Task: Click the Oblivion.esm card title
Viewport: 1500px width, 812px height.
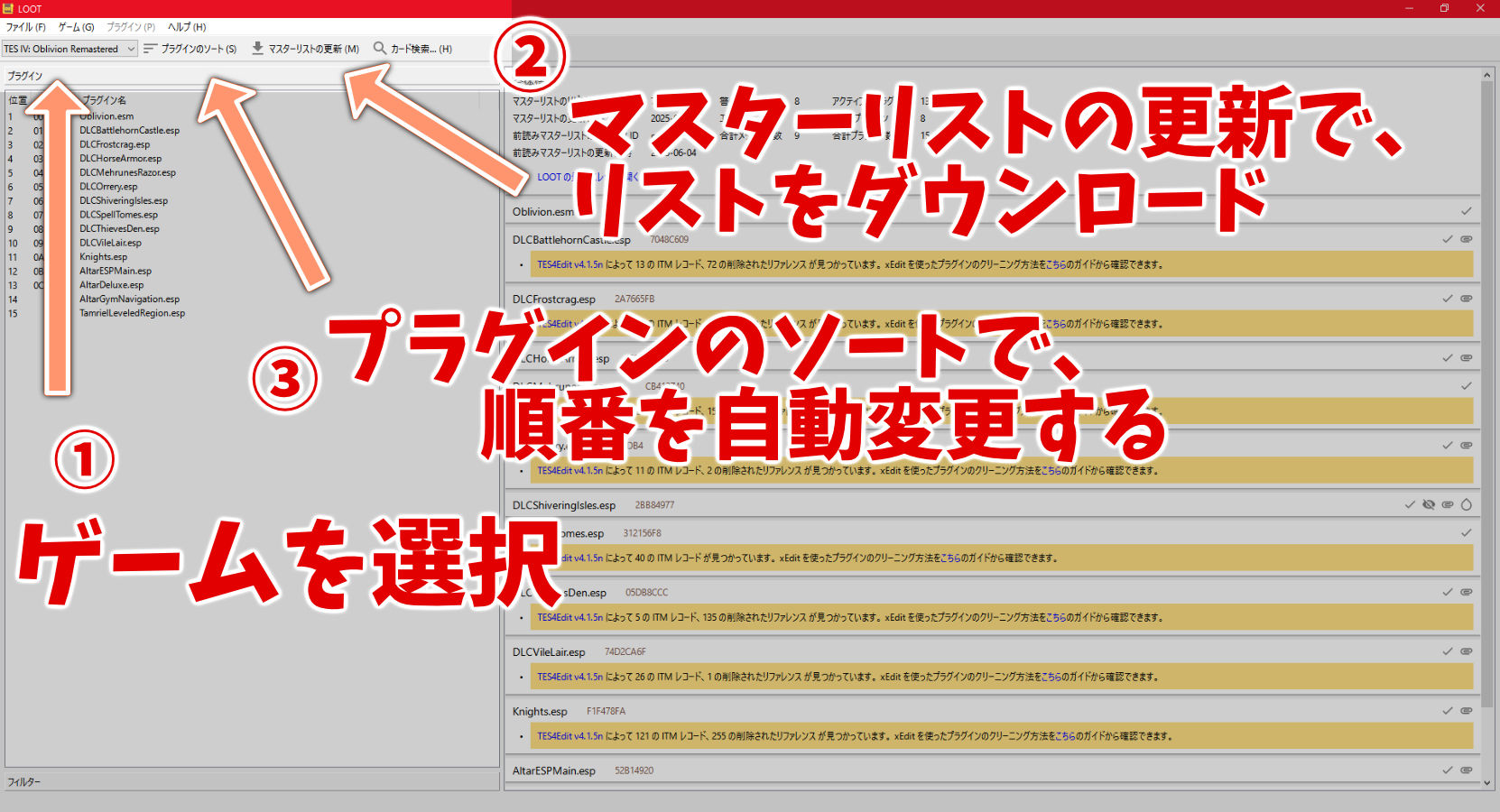Action: (542, 212)
